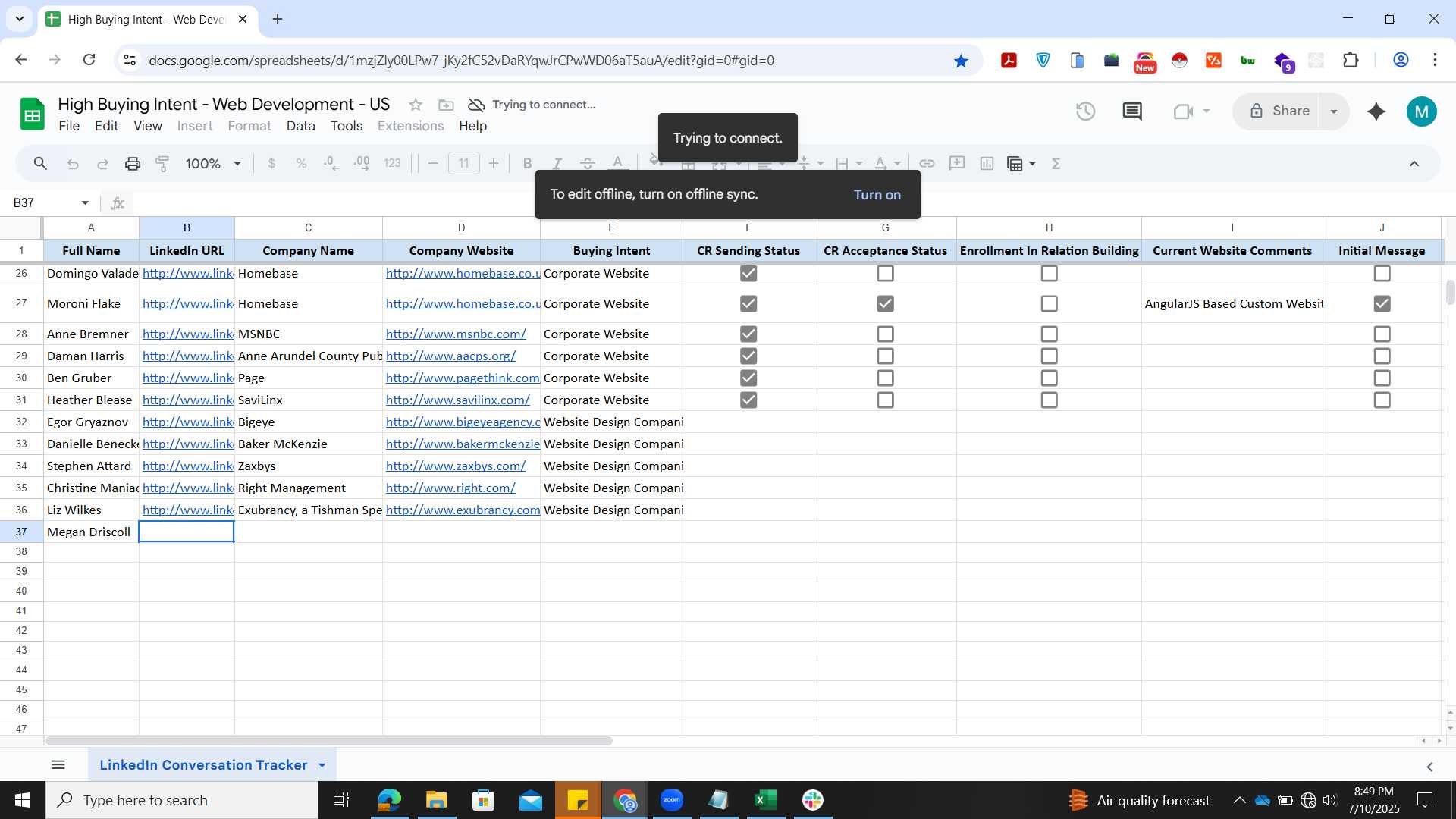Click the undo arrow in toolbar
1456x819 pixels.
[x=73, y=163]
